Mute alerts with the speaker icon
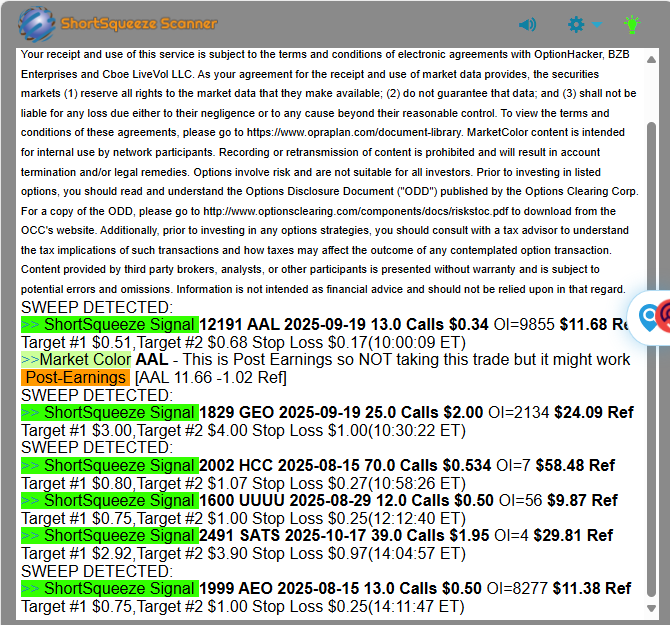This screenshot has height=625, width=670. (527, 24)
